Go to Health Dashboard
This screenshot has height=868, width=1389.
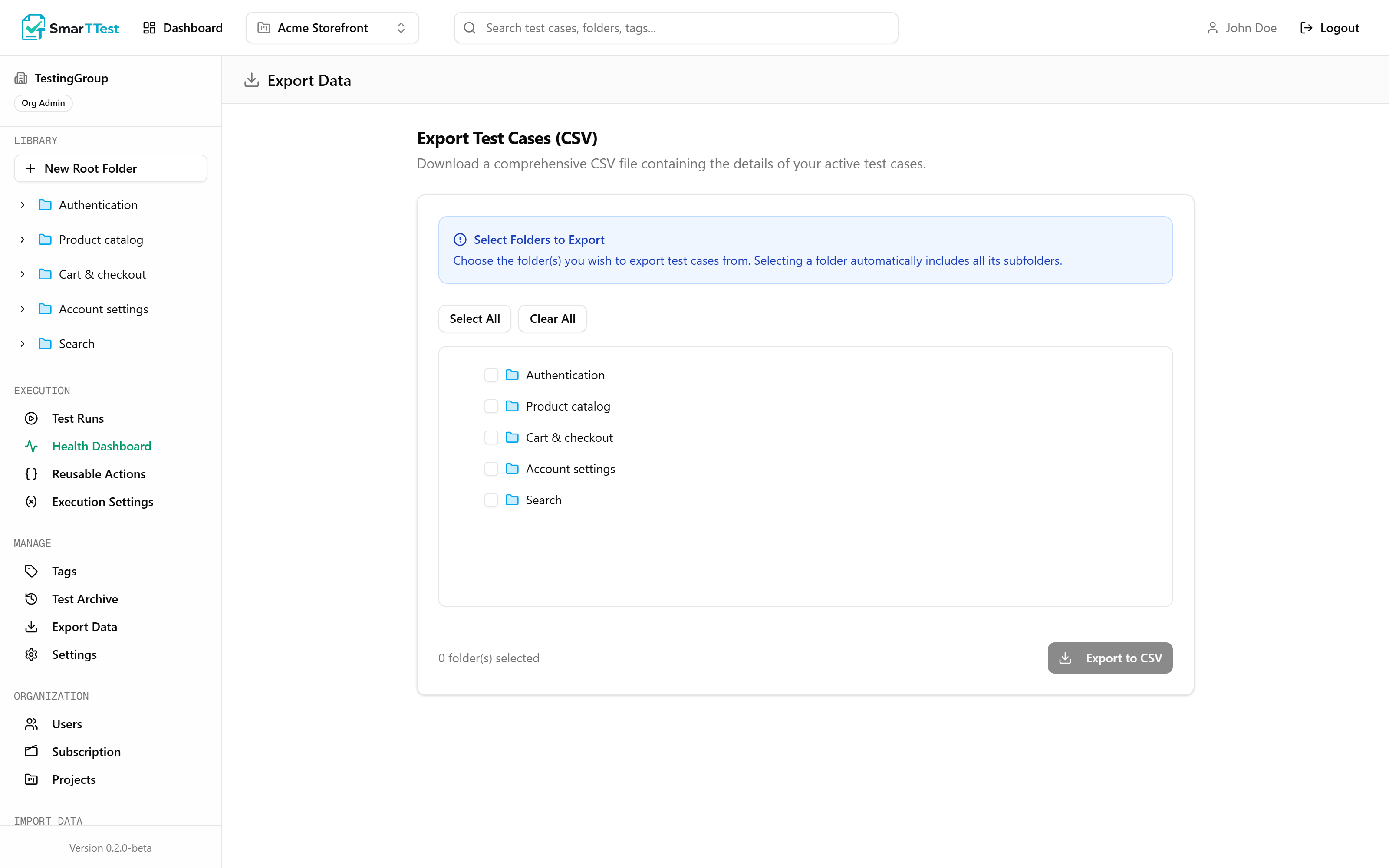tap(102, 446)
